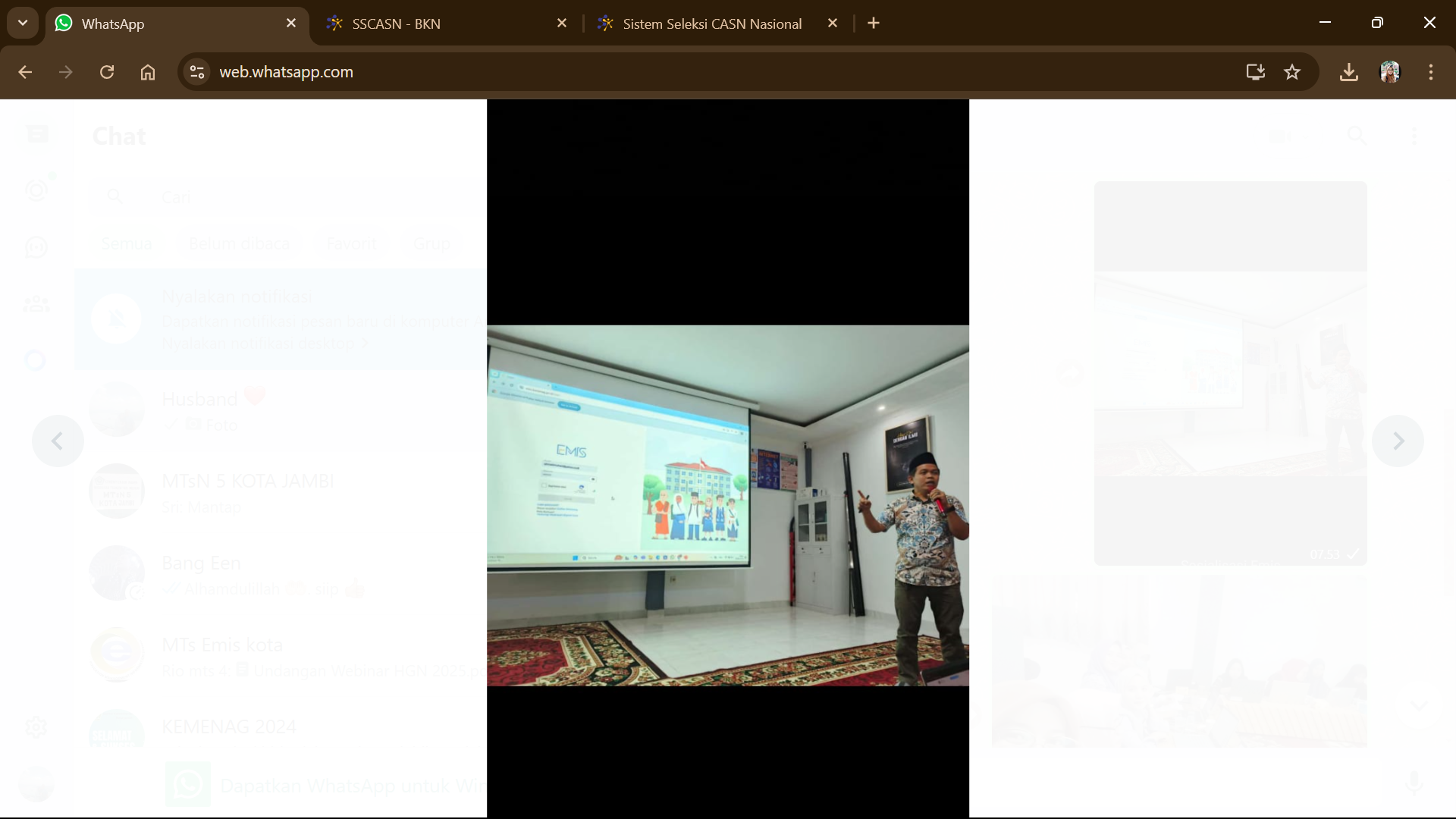The image size is (1456, 819).
Task: Go to previous media with left arrow
Action: [x=58, y=441]
